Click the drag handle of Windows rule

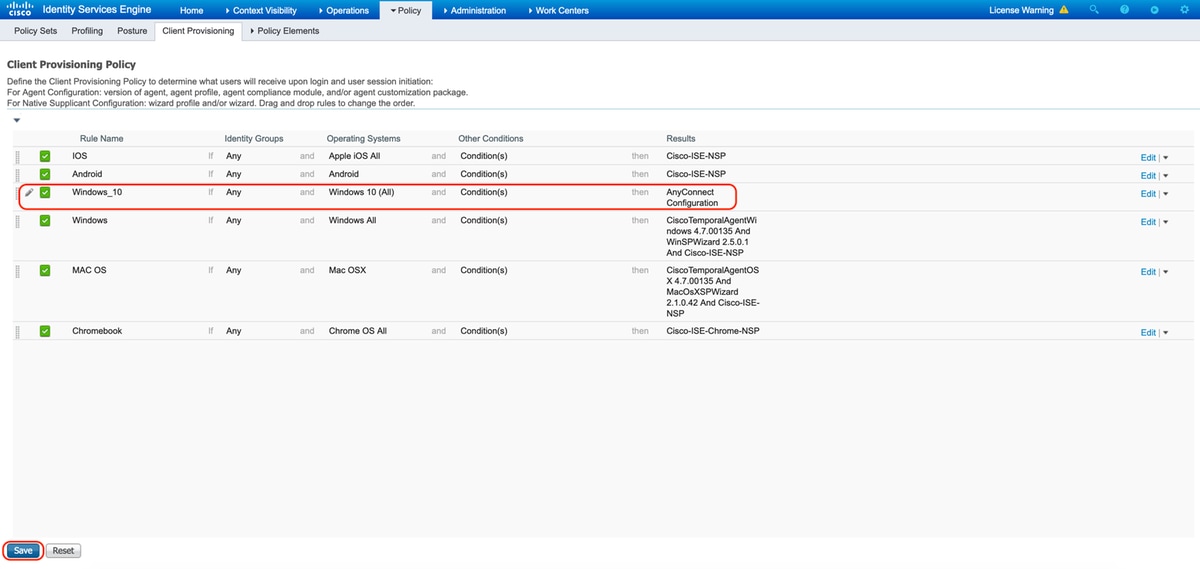pos(17,221)
